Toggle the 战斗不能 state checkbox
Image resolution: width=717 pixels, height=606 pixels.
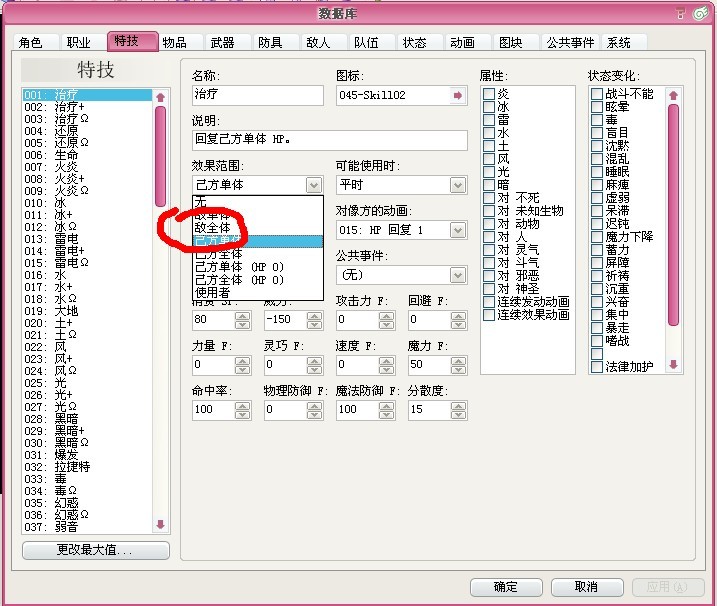[x=596, y=94]
